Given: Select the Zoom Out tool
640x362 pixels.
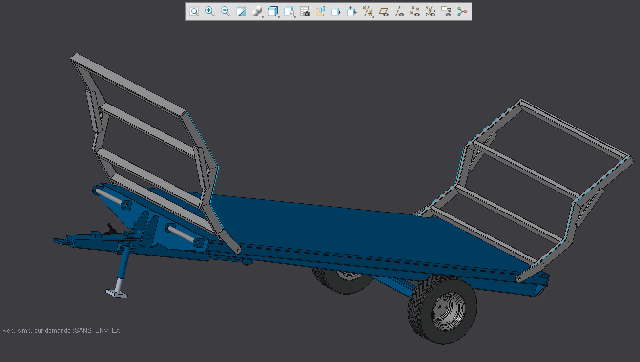Looking at the screenshot, I should tap(225, 11).
